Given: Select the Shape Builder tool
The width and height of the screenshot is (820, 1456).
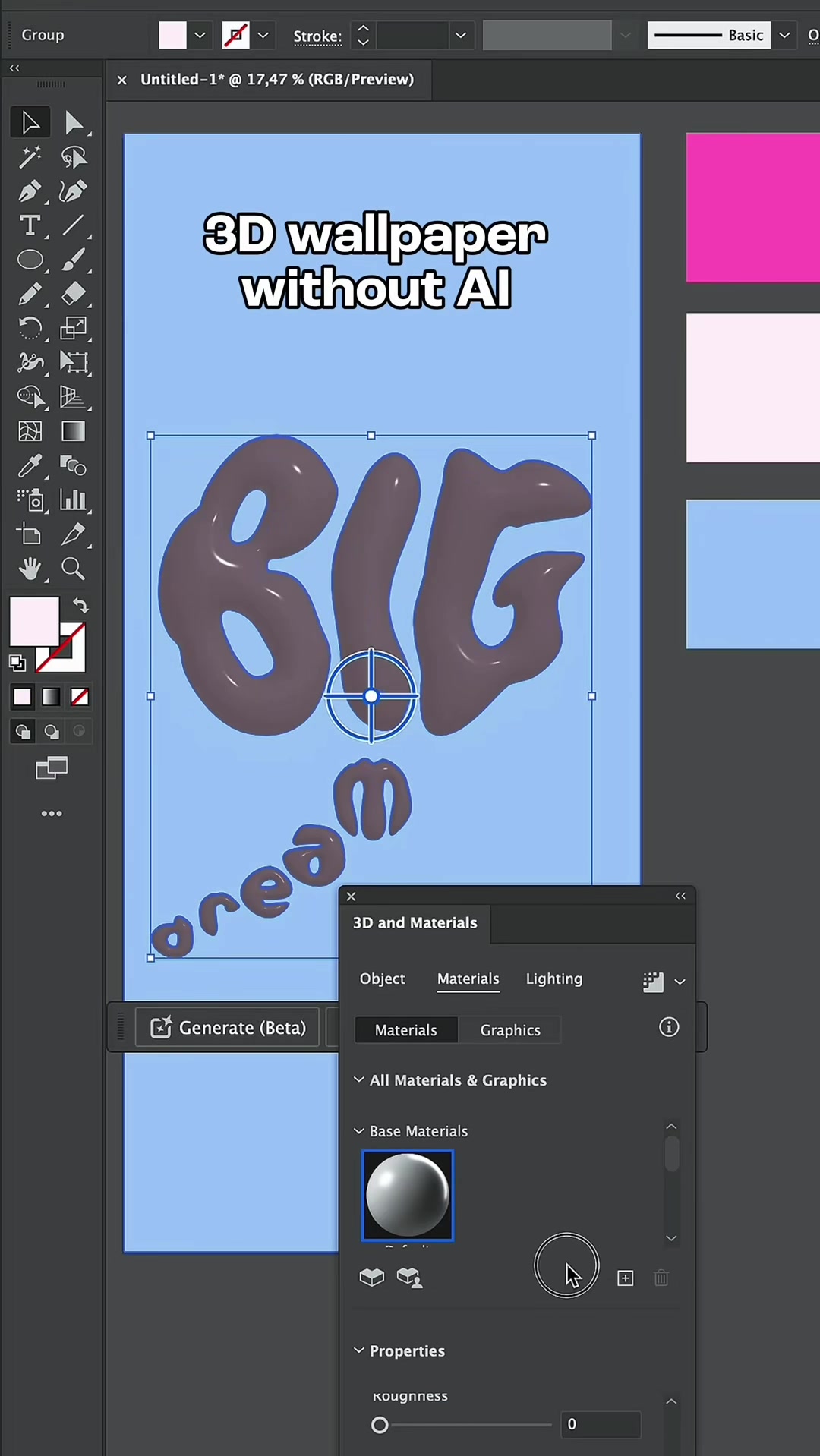Looking at the screenshot, I should coord(30,396).
